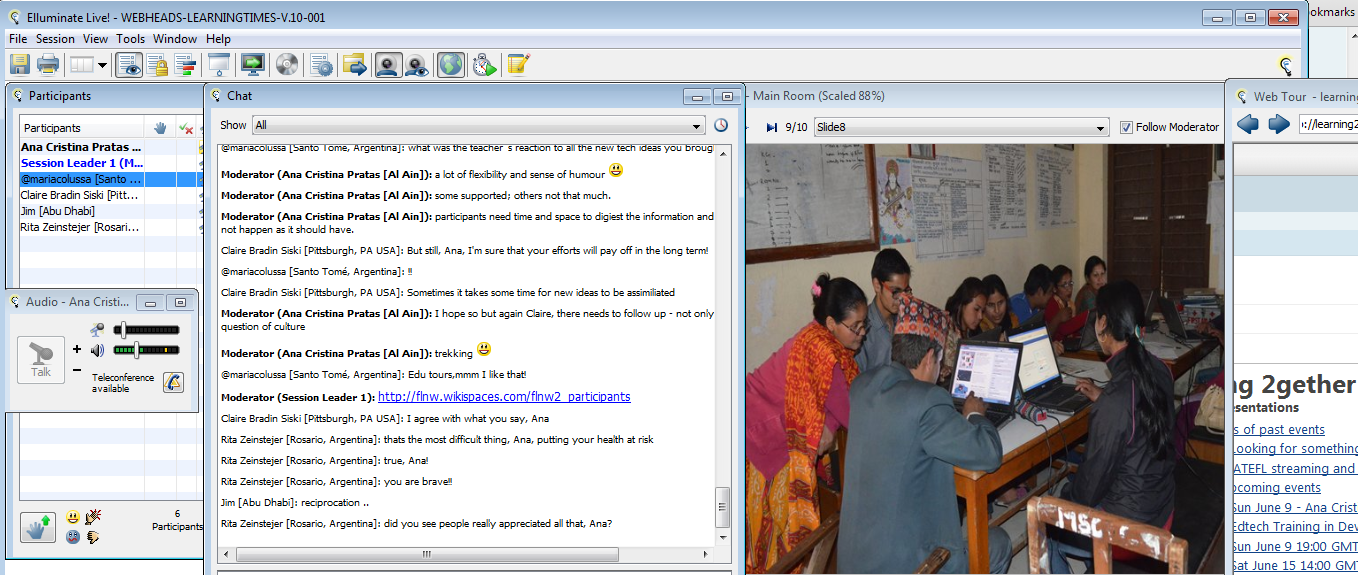Open the whiteboard presentation screen icon
The width and height of the screenshot is (1358, 575).
[217, 65]
